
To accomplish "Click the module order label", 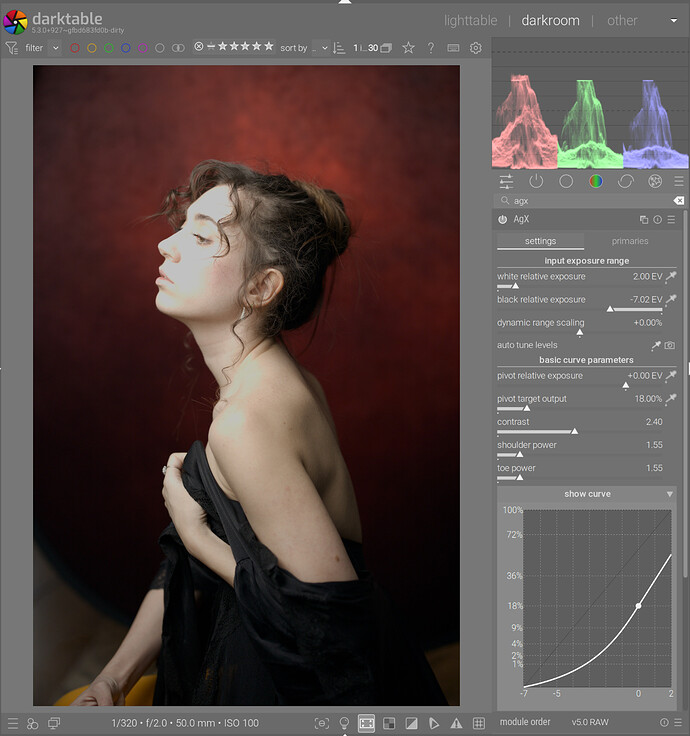I will 527,722.
